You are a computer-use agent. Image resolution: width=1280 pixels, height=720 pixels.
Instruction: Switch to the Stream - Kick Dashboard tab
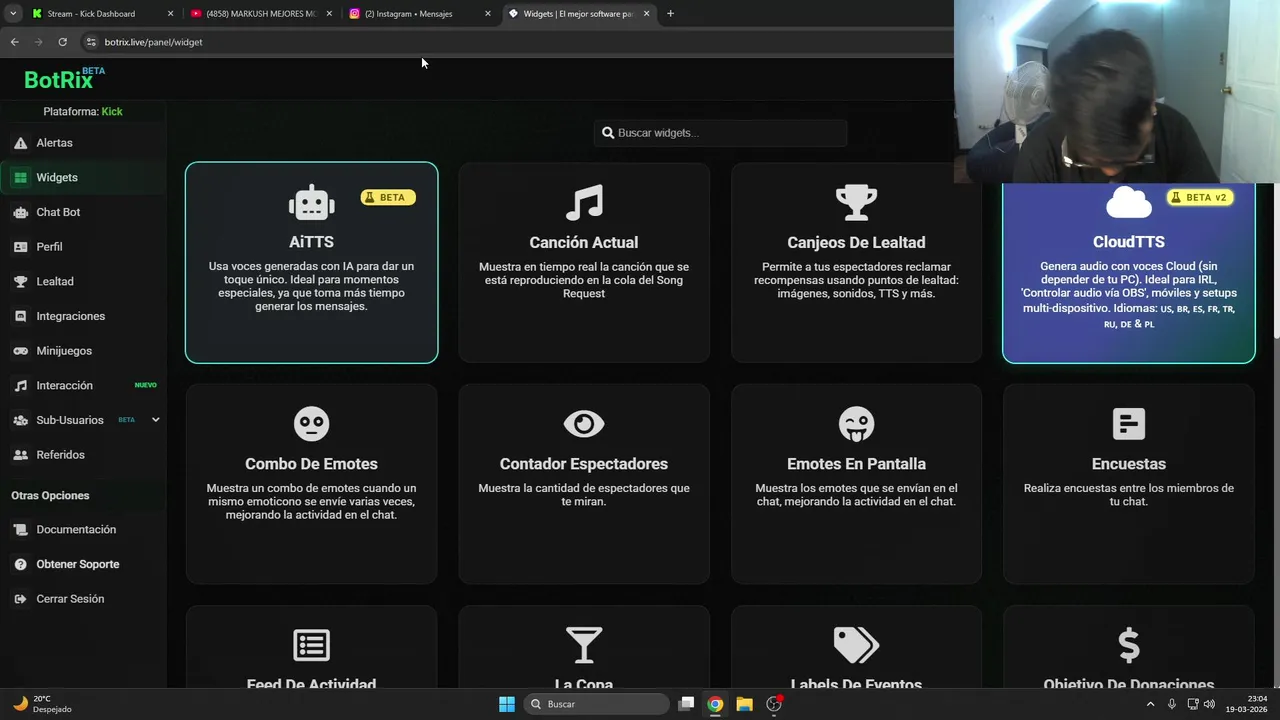pos(101,14)
